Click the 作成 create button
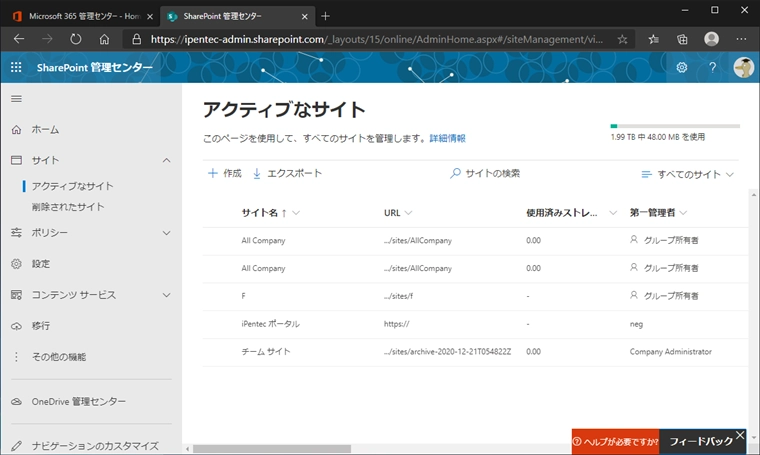The image size is (760, 455). (224, 173)
